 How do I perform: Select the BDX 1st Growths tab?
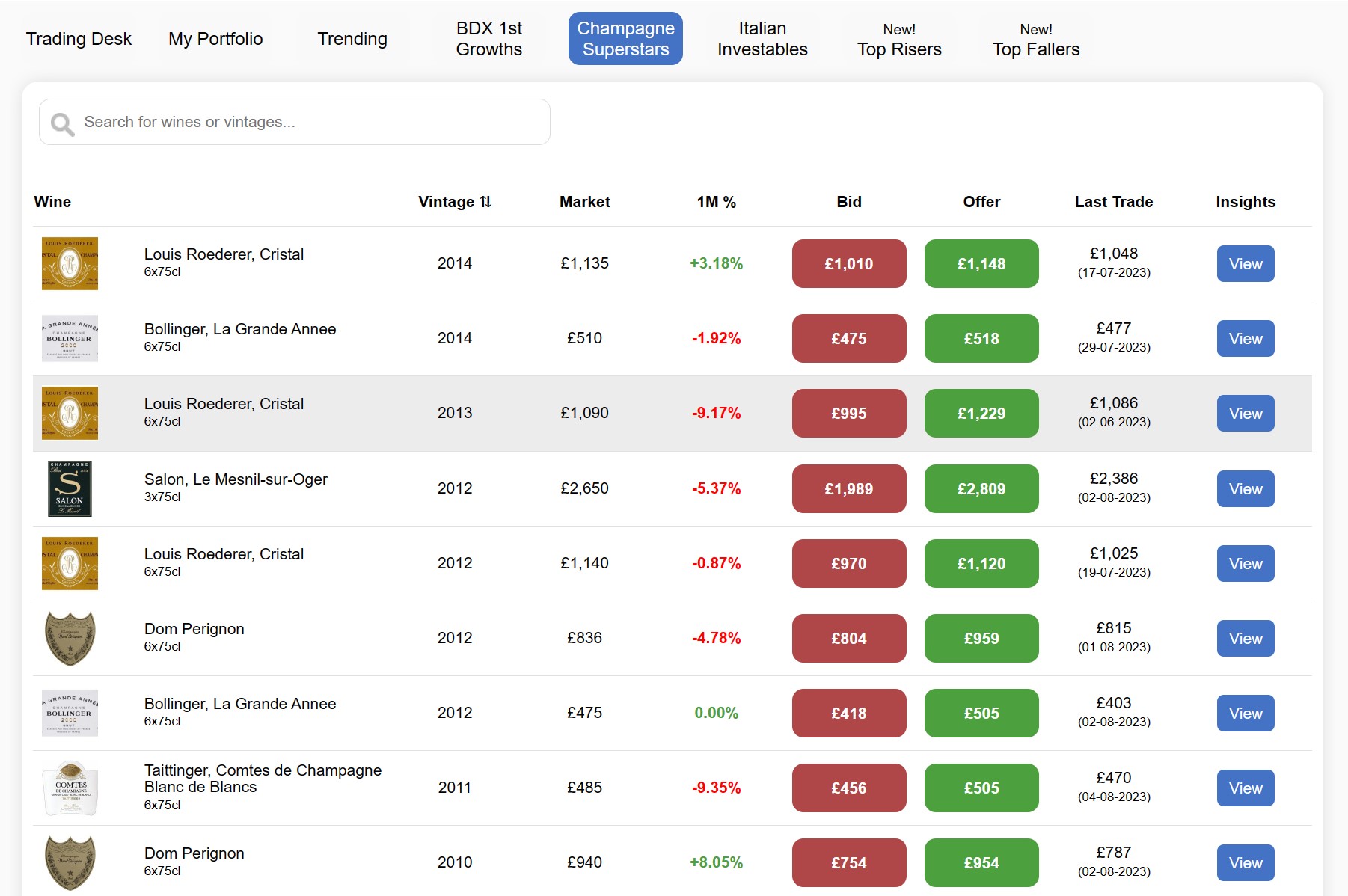(489, 39)
